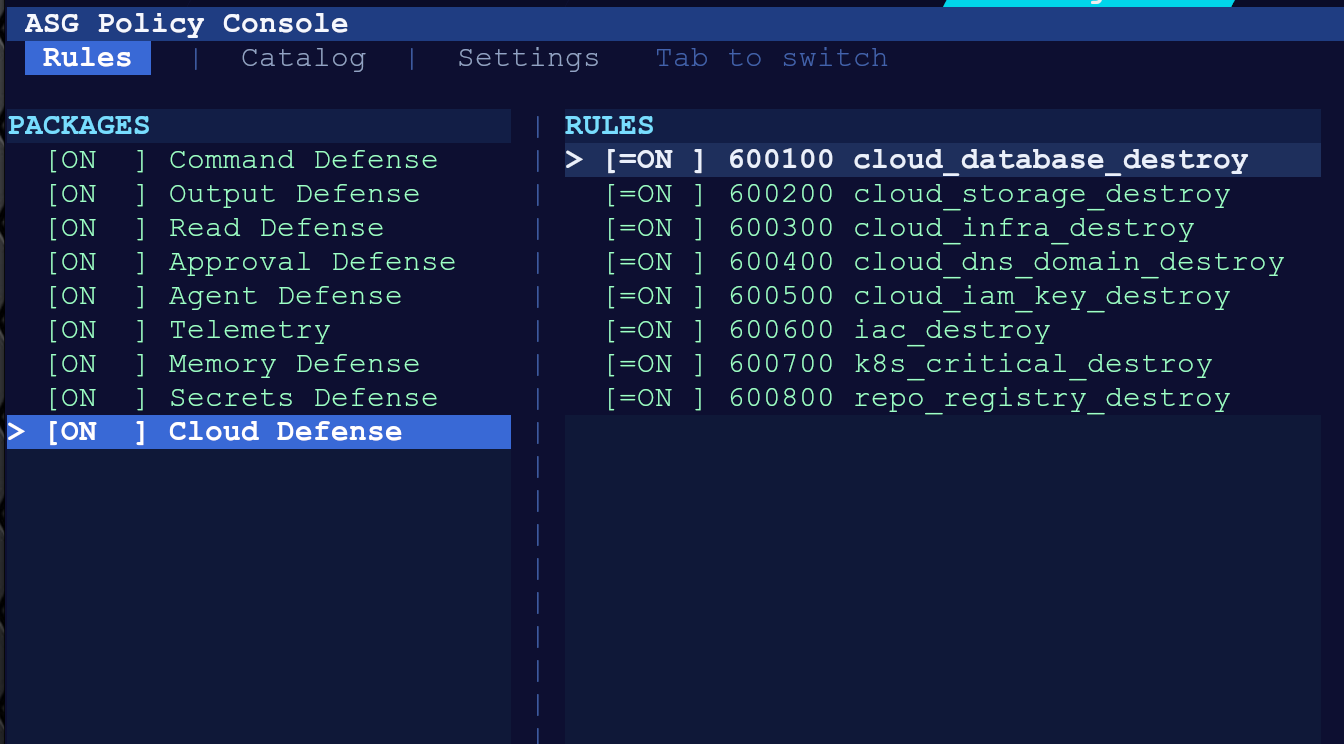
Task: Toggle [=ON] for rule 600600 iac_destroy
Action: [655, 330]
